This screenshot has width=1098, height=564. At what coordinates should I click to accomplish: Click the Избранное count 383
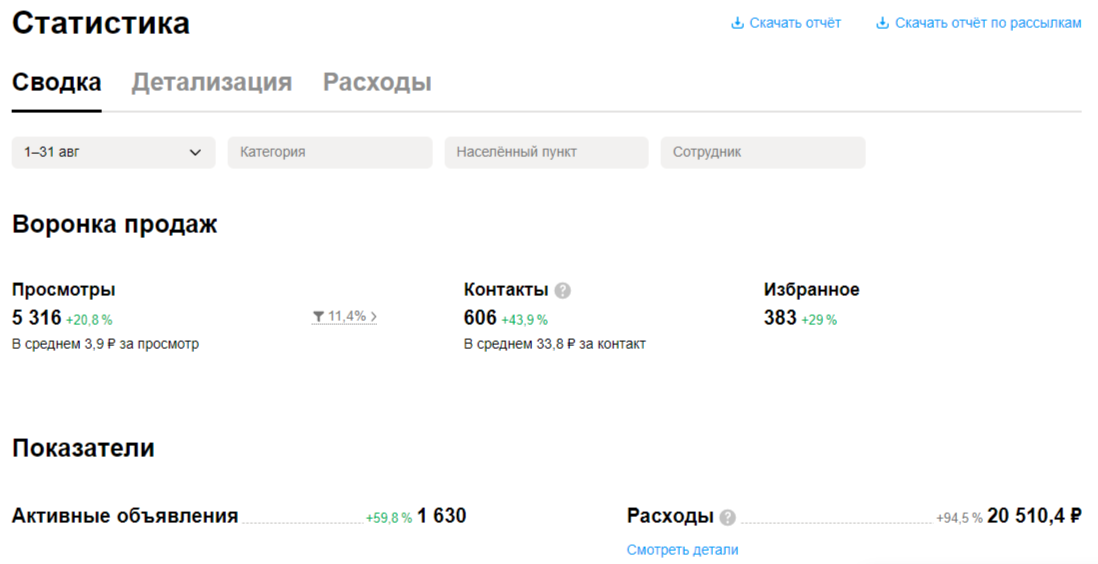pos(780,318)
